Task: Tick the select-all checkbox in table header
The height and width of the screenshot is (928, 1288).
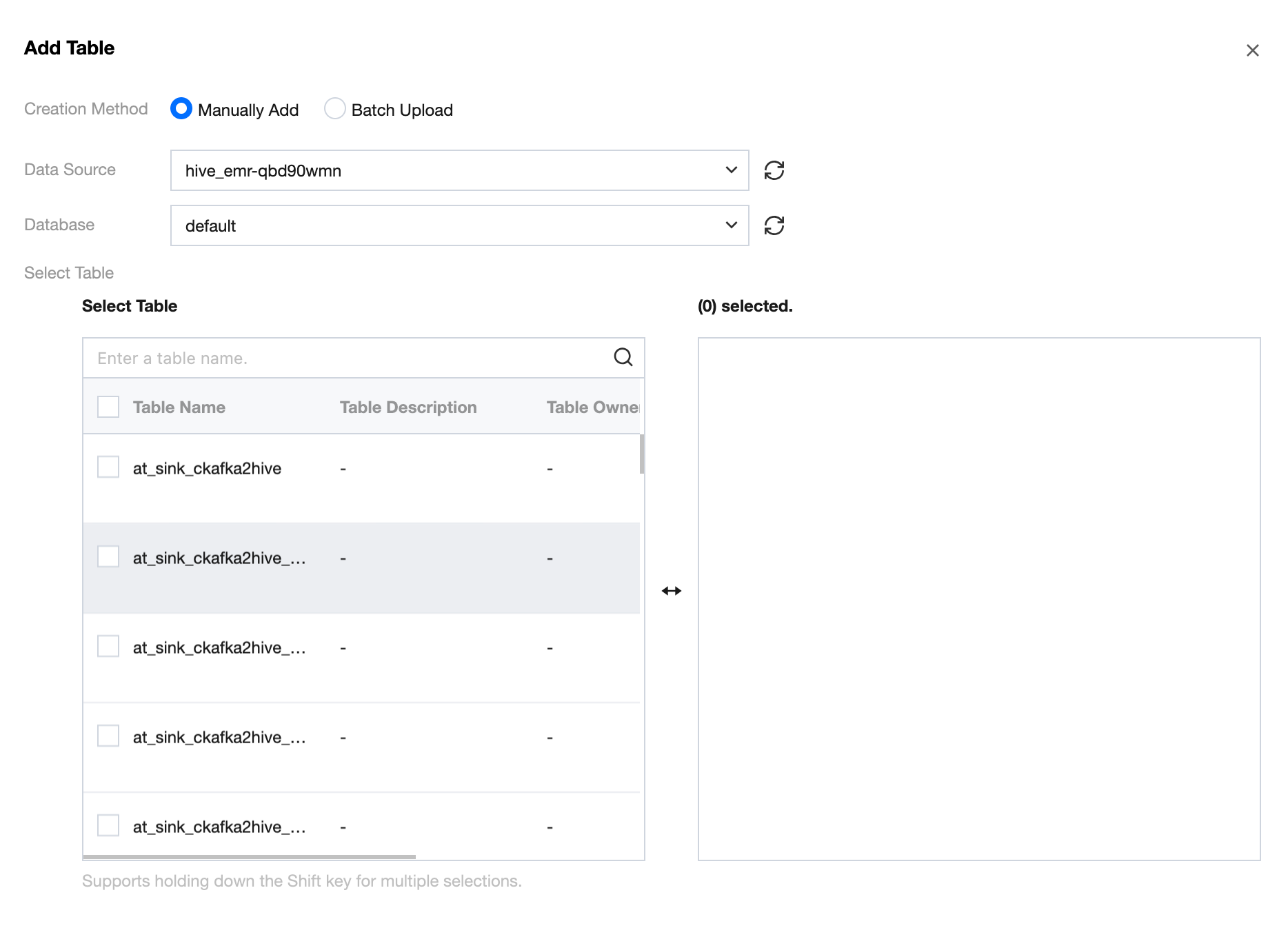Action: pos(108,407)
